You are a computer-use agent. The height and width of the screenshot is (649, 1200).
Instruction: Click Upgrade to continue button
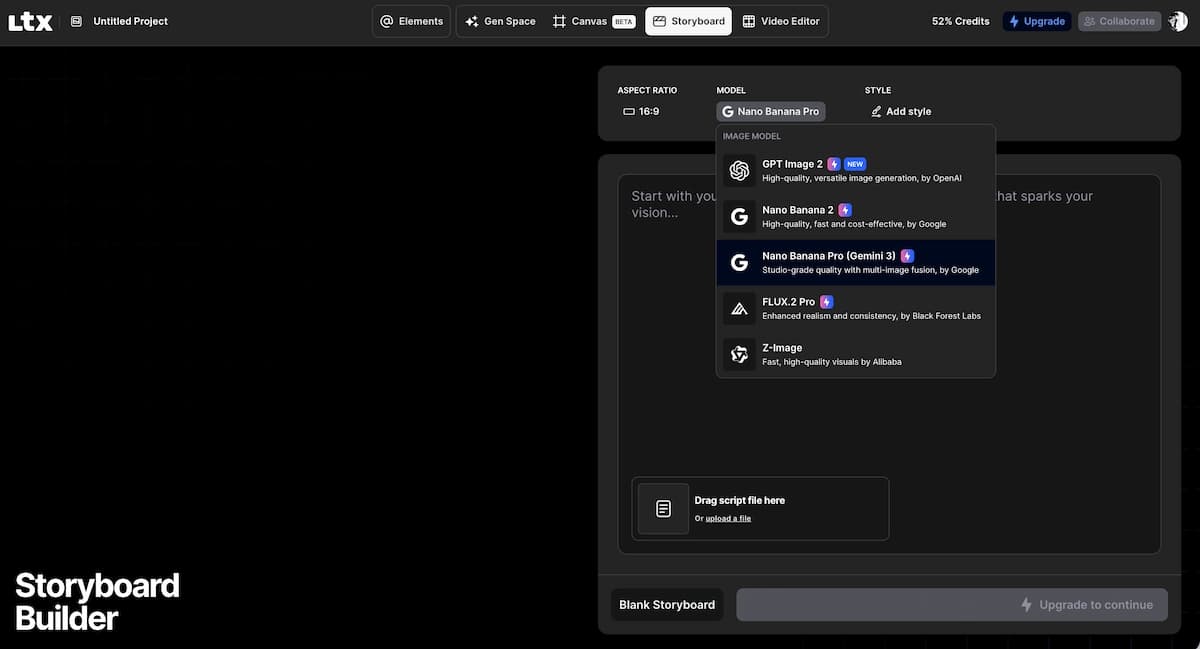[952, 605]
